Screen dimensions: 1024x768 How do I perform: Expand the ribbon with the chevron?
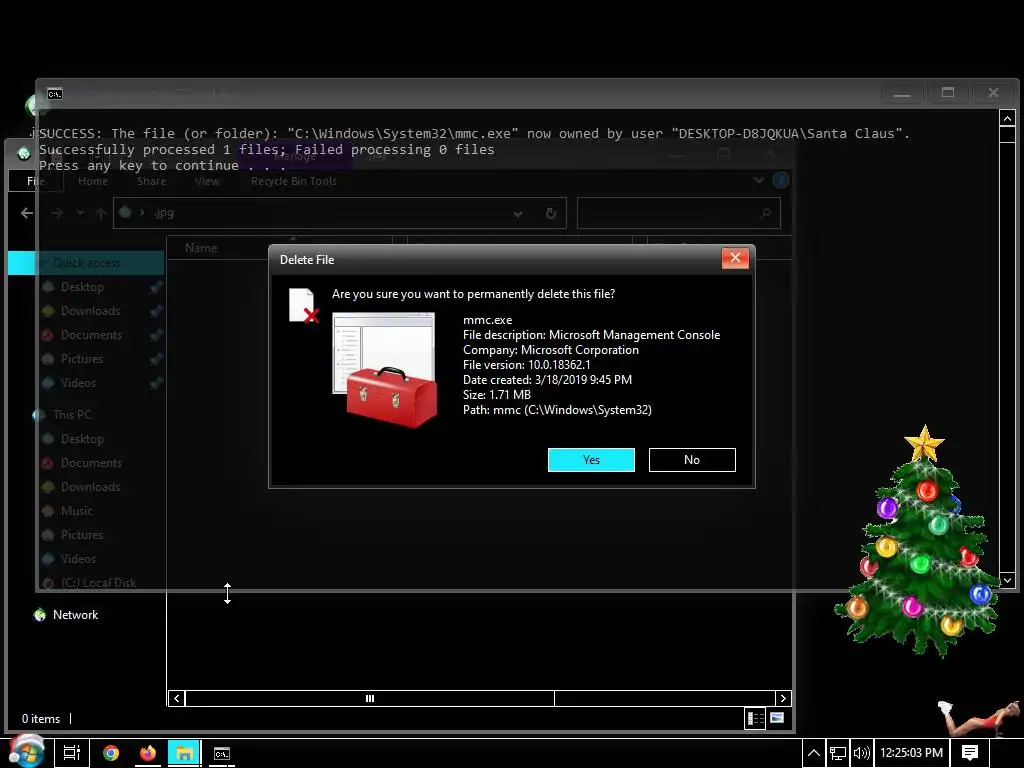coord(758,180)
